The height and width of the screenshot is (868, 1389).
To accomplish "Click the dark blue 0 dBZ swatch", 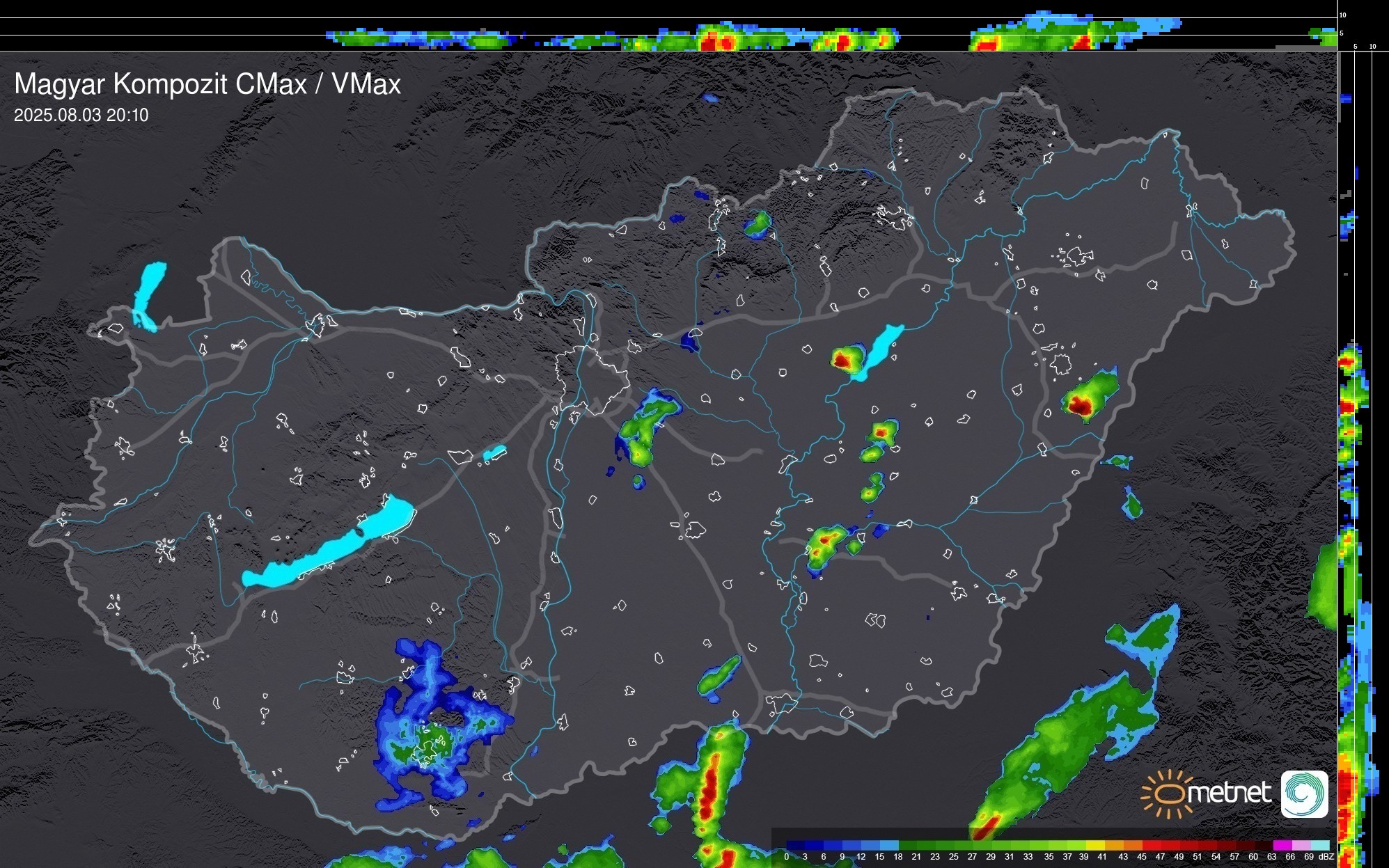I will point(794,846).
